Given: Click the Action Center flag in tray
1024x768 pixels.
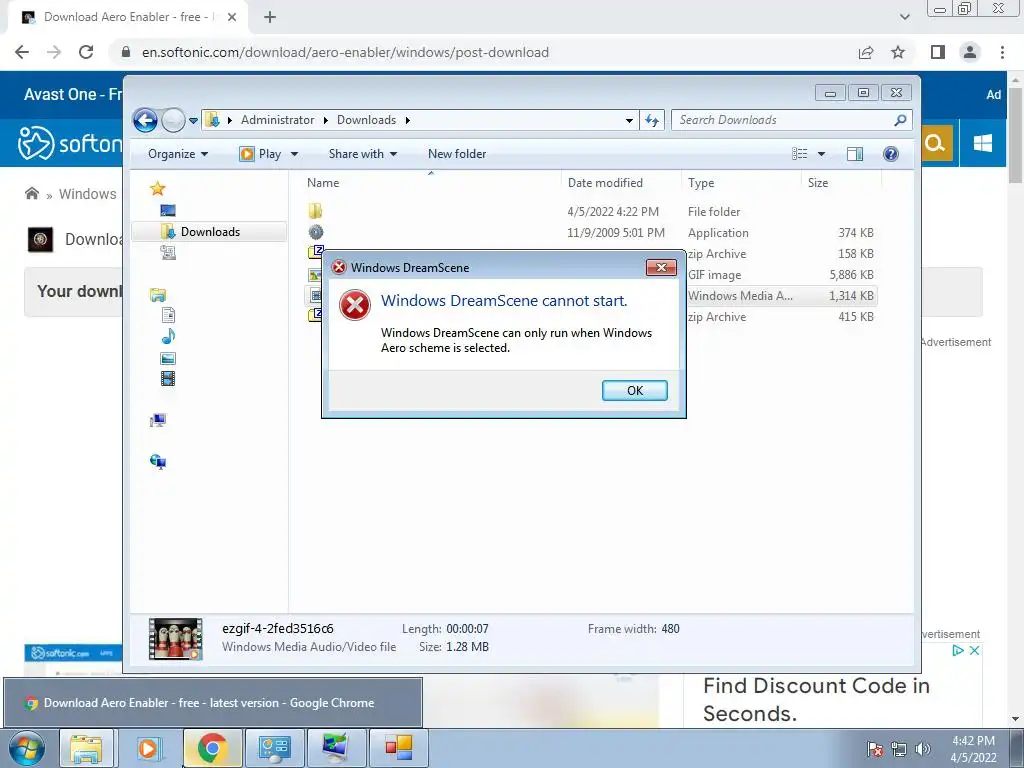Looking at the screenshot, I should [875, 749].
